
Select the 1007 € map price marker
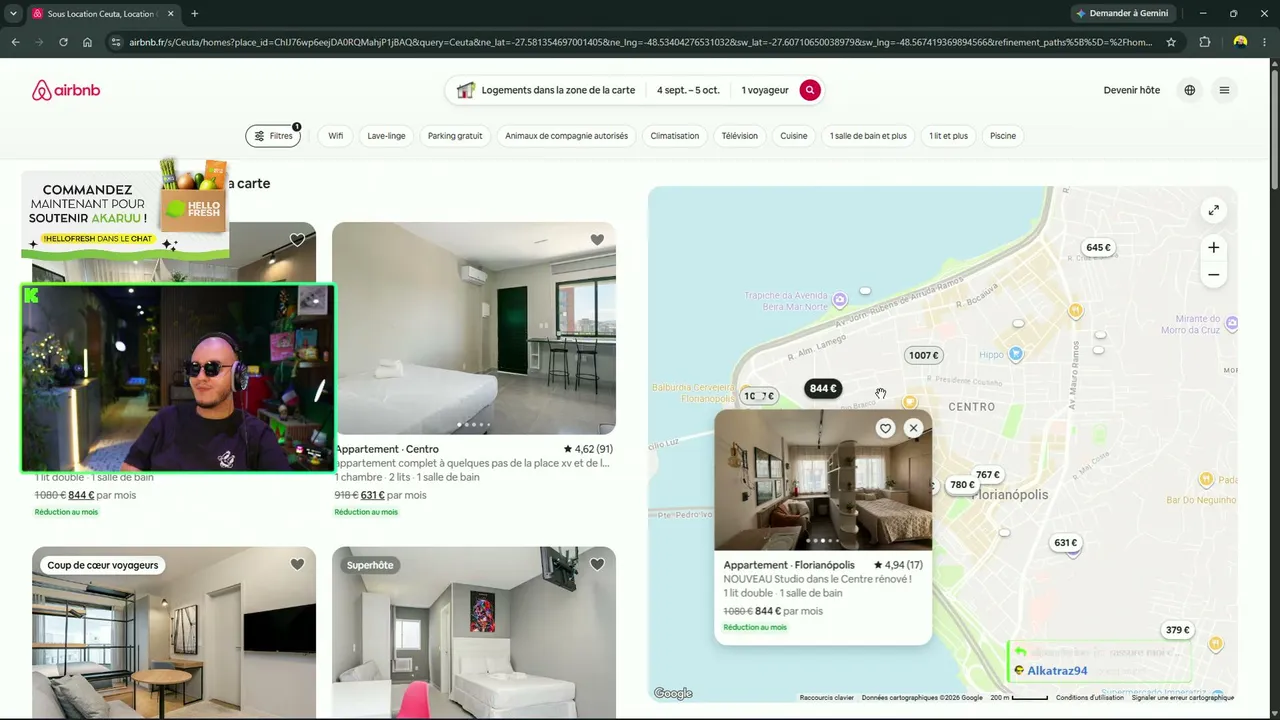tap(923, 355)
